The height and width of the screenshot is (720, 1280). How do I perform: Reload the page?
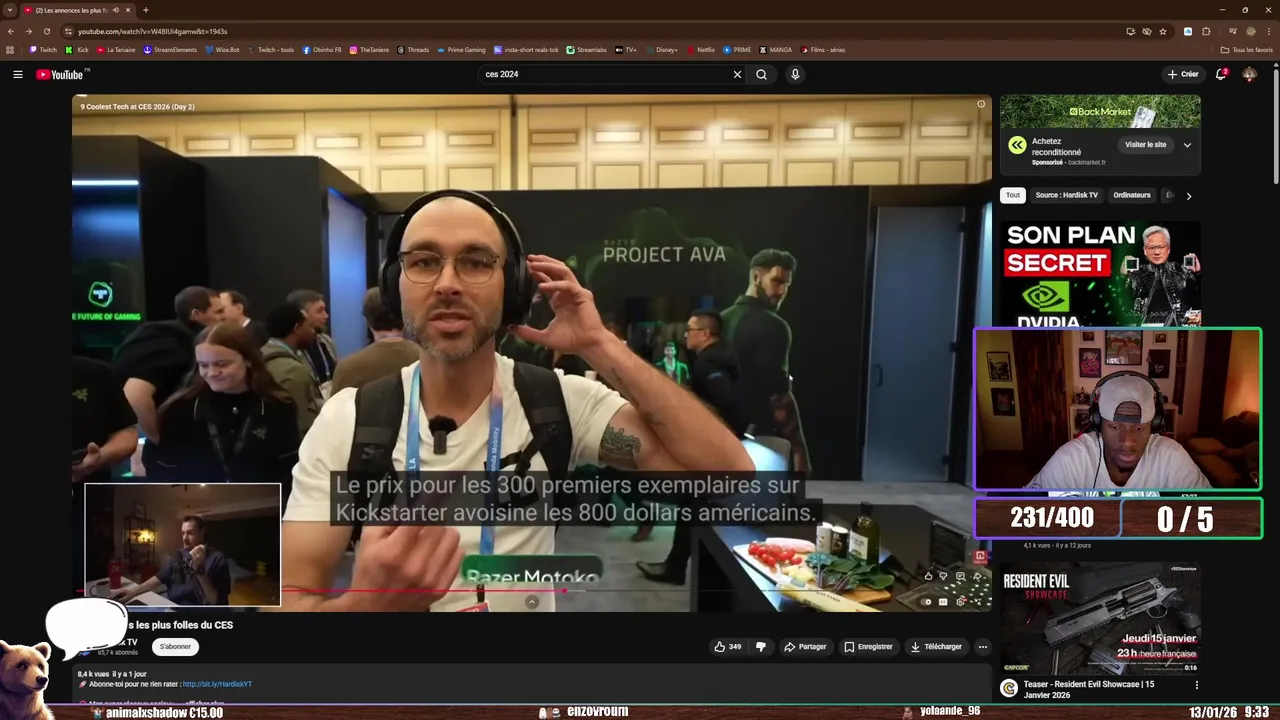pyautogui.click(x=46, y=31)
